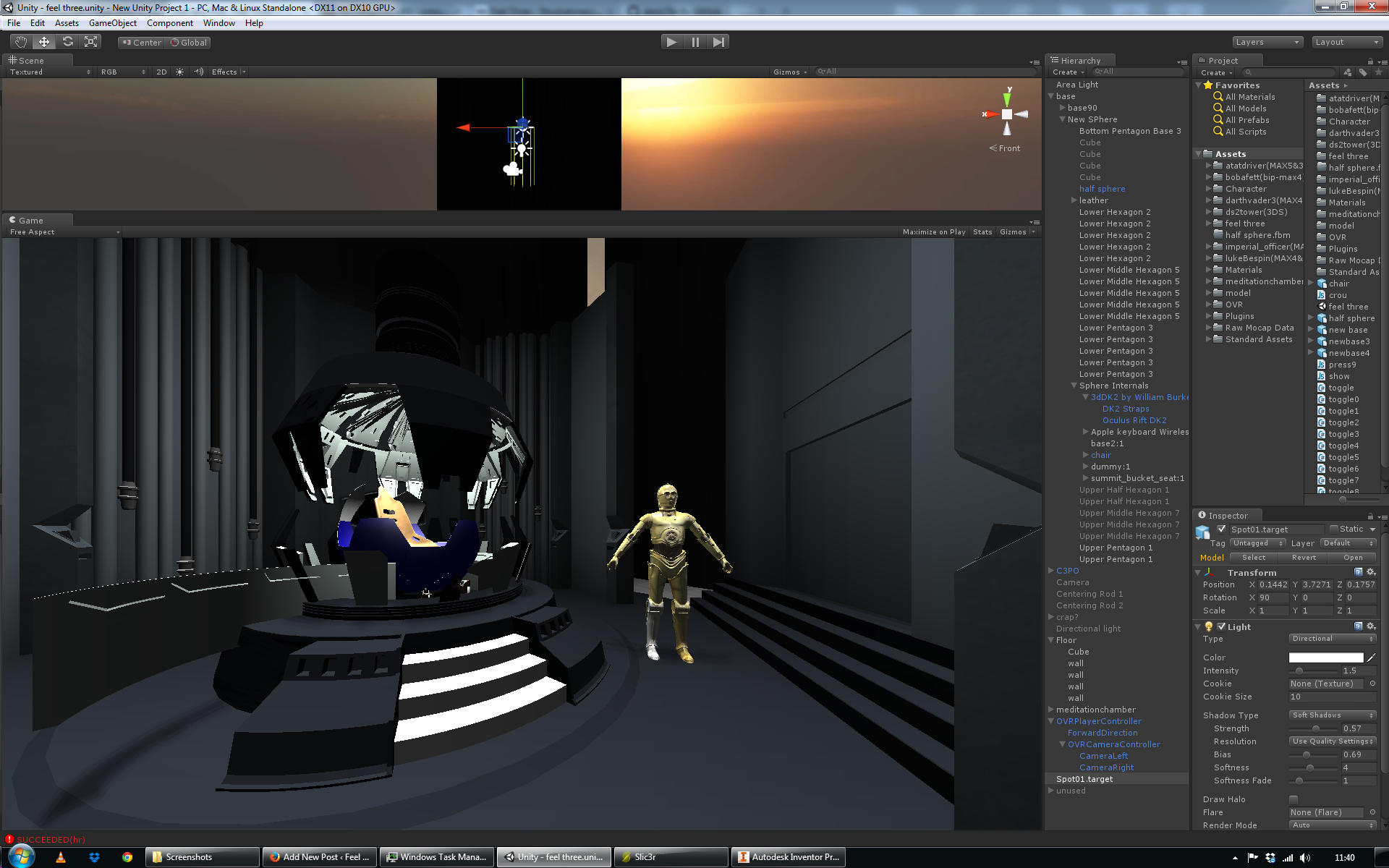Click the Model Revert button
This screenshot has height=868, width=1389.
pyautogui.click(x=1304, y=558)
